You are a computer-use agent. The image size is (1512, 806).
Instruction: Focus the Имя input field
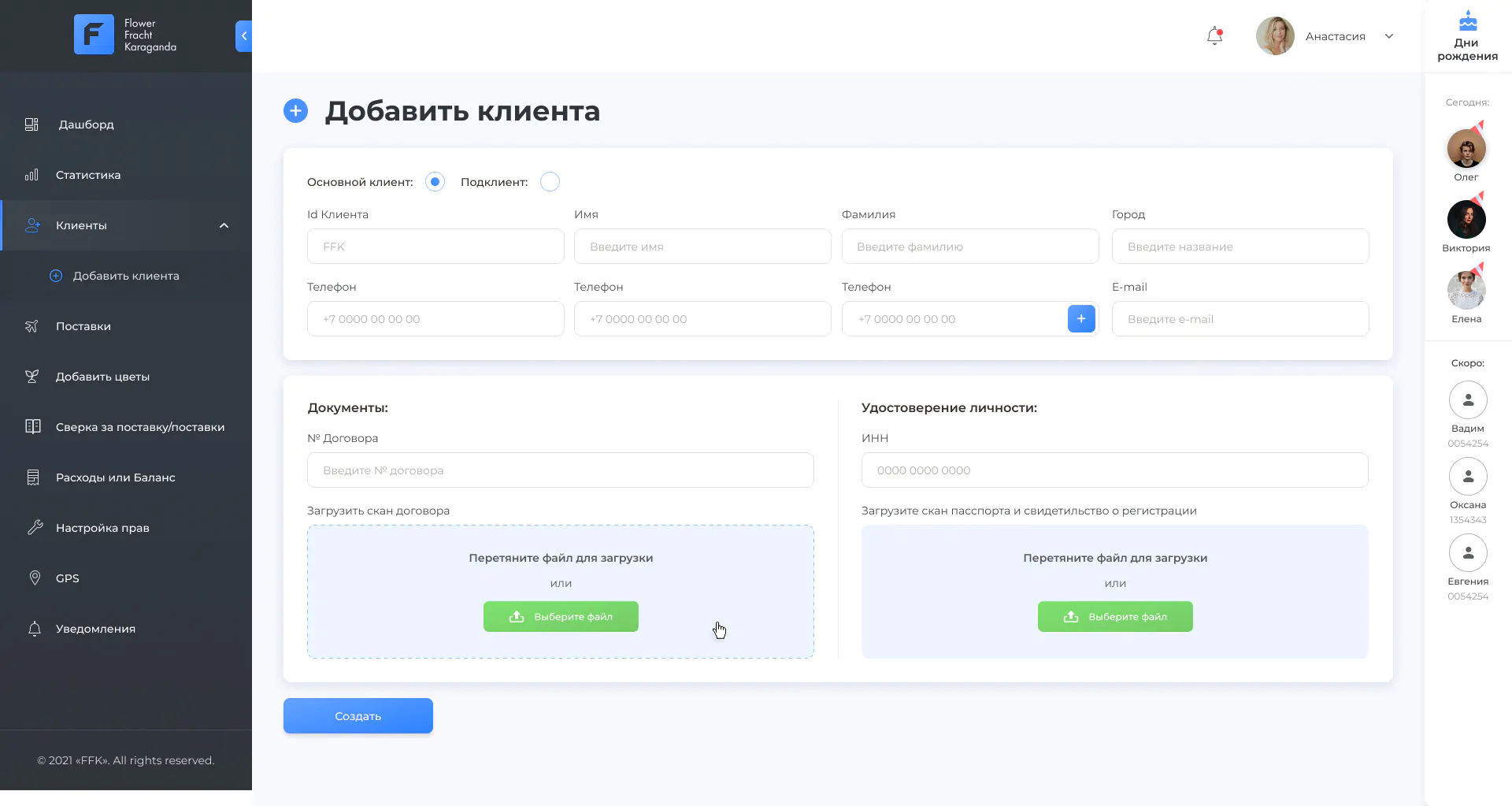(x=702, y=247)
